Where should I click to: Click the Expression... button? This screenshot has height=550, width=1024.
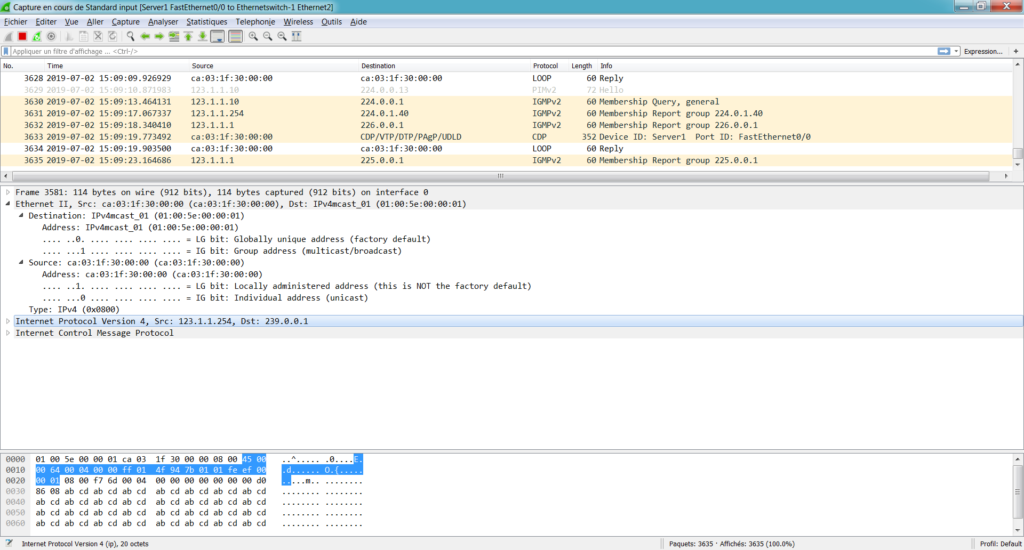[983, 51]
